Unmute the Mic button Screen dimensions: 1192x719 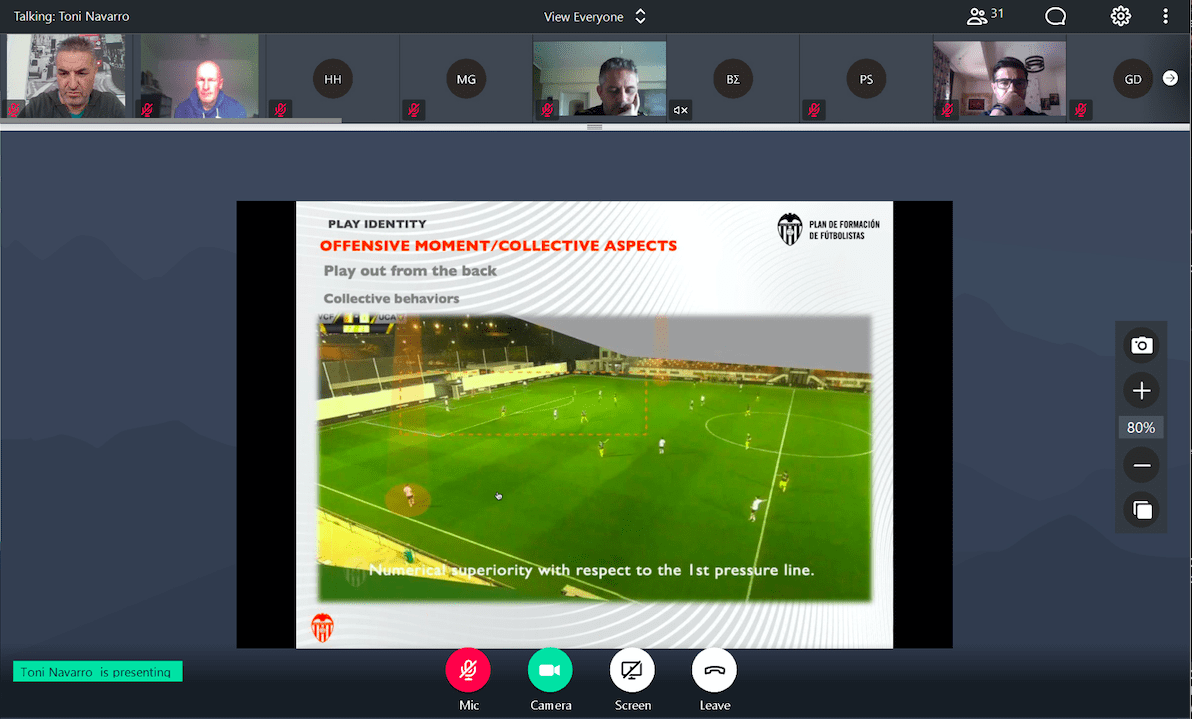(468, 670)
